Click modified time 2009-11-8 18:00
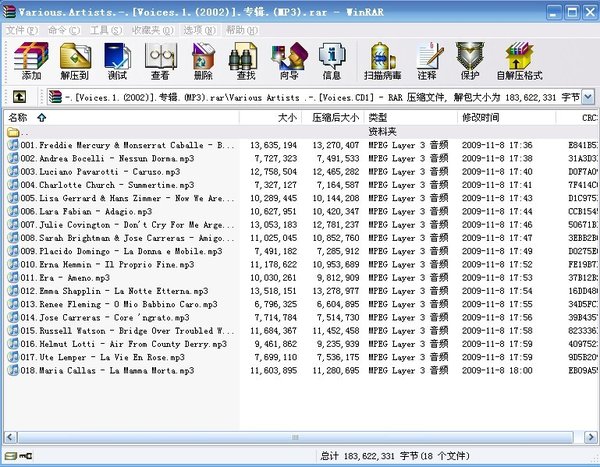 497,371
